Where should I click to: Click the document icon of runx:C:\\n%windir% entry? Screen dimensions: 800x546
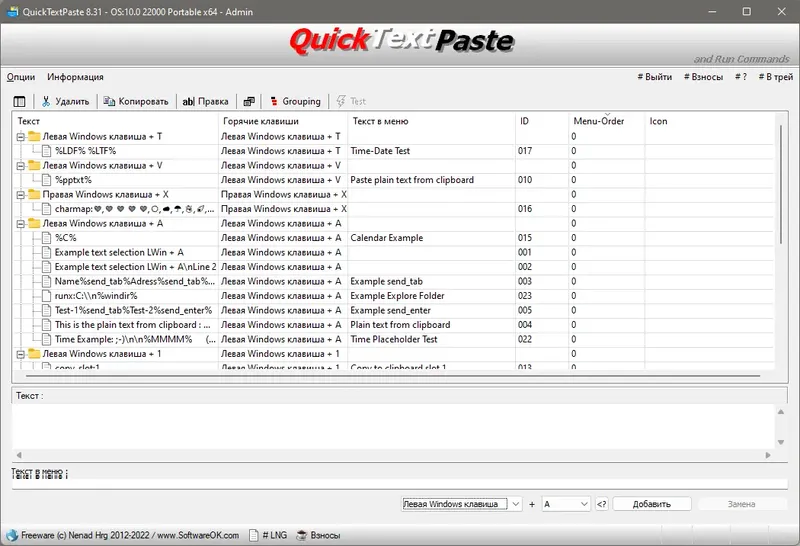click(x=46, y=296)
